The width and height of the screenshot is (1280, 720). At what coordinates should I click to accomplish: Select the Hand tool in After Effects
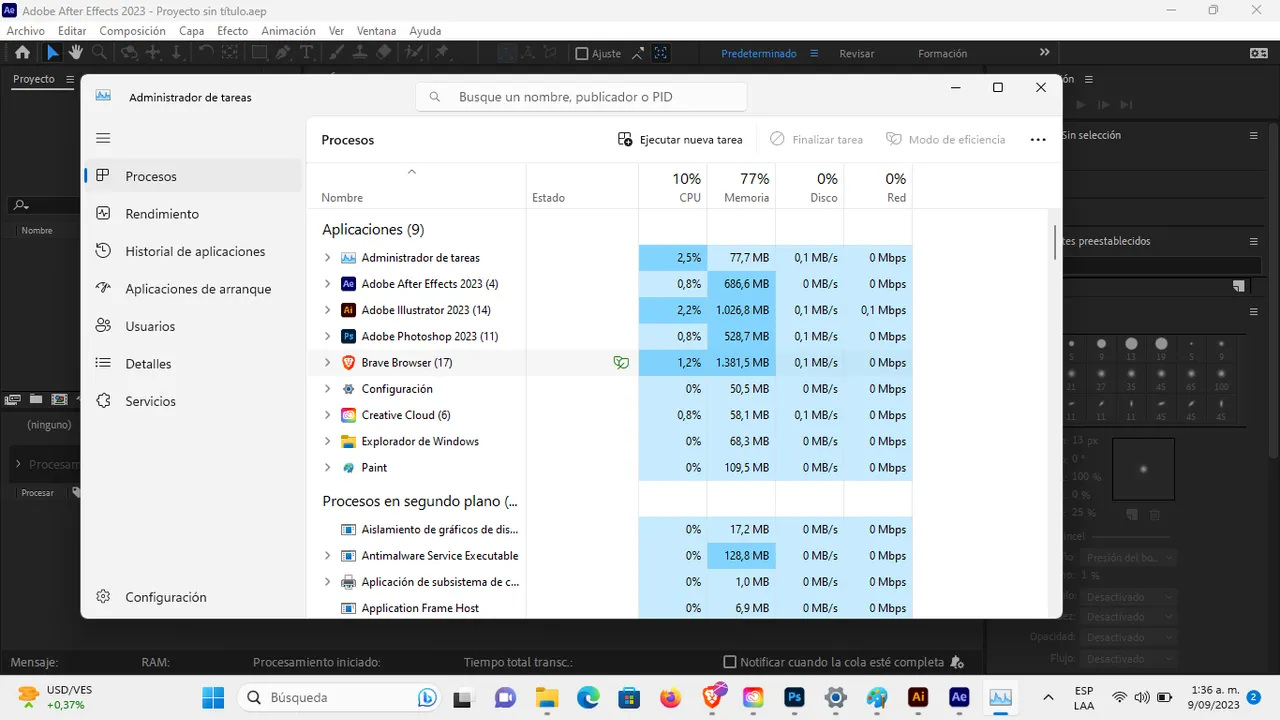76,53
